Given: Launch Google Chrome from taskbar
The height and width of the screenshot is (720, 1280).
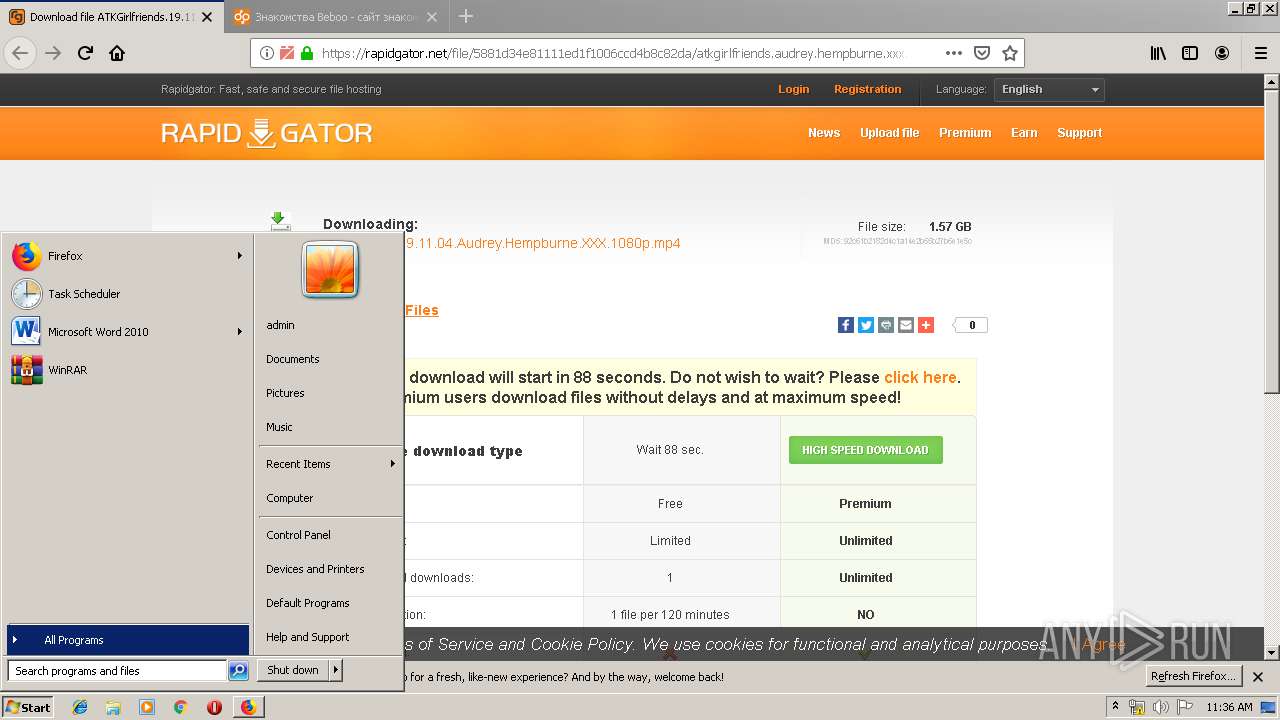Looking at the screenshot, I should point(180,707).
